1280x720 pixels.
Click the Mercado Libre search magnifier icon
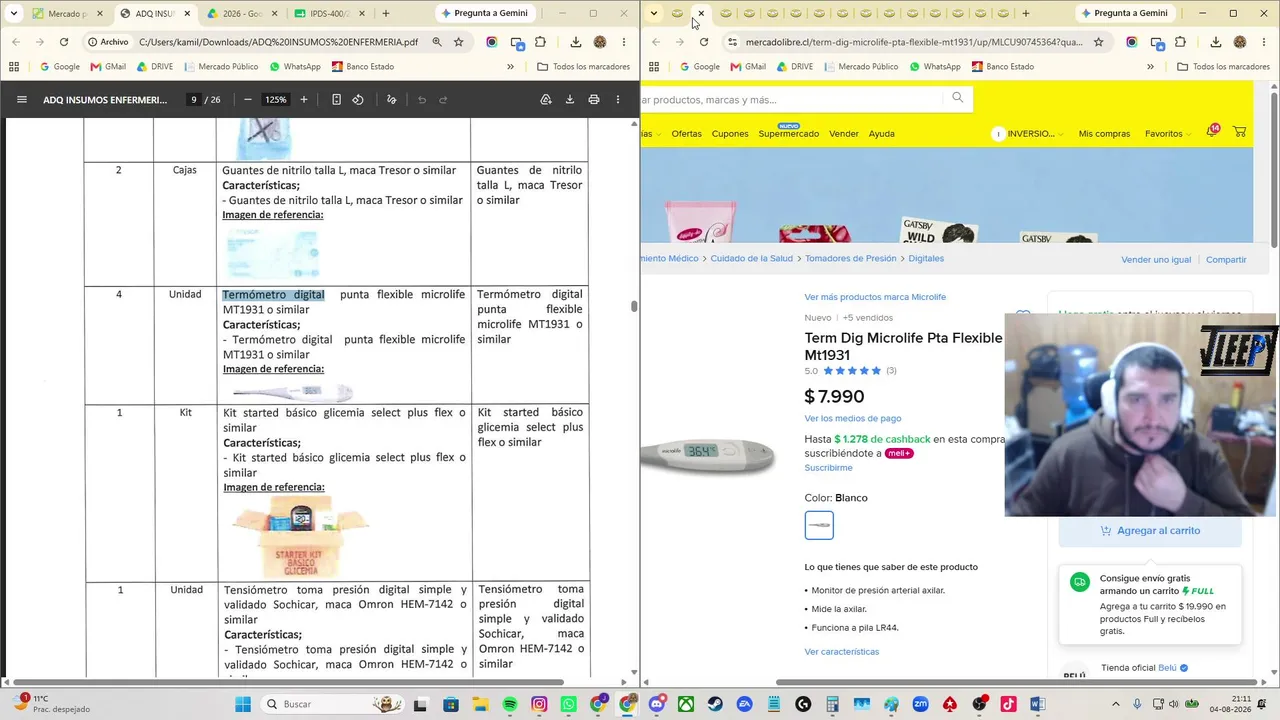click(957, 98)
